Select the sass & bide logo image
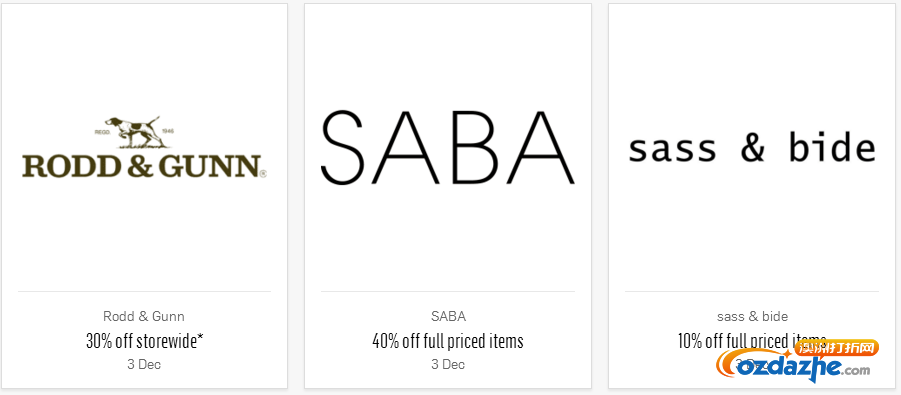Image resolution: width=901 pixels, height=395 pixels. 752,147
